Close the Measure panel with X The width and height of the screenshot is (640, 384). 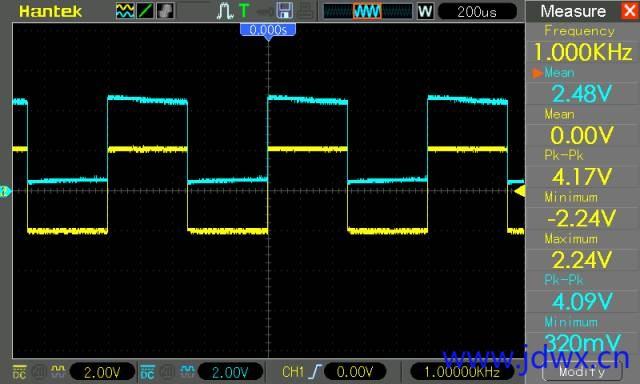pyautogui.click(x=630, y=10)
